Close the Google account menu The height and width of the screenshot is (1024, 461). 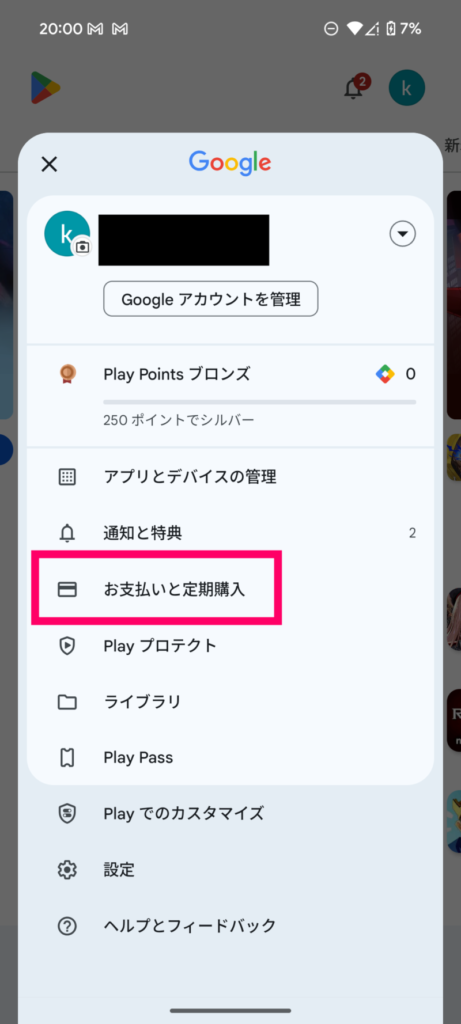[49, 164]
